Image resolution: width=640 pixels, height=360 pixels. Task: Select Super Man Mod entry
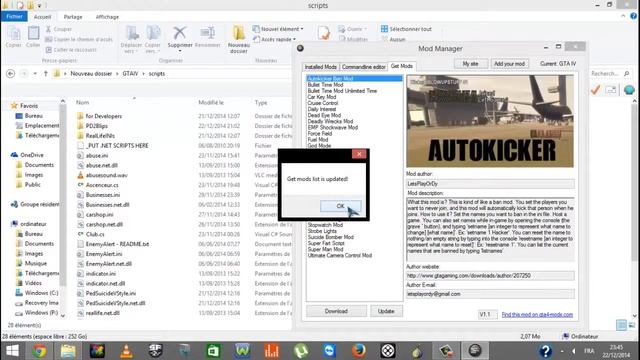pyautogui.click(x=325, y=249)
